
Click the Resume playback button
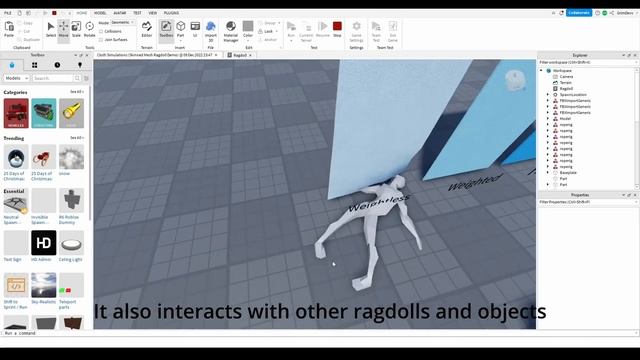coord(322,30)
